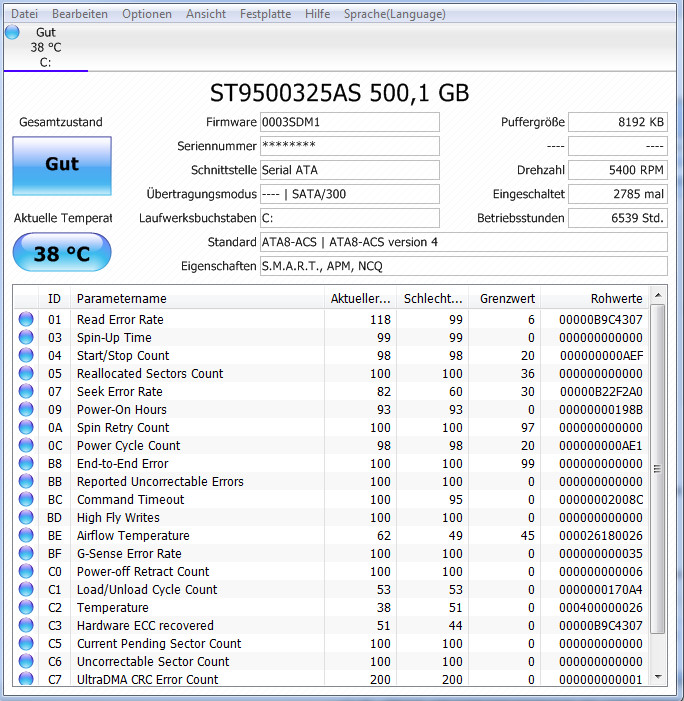
Task: Click status icon for Power-off Retract Count
Action: [26, 571]
